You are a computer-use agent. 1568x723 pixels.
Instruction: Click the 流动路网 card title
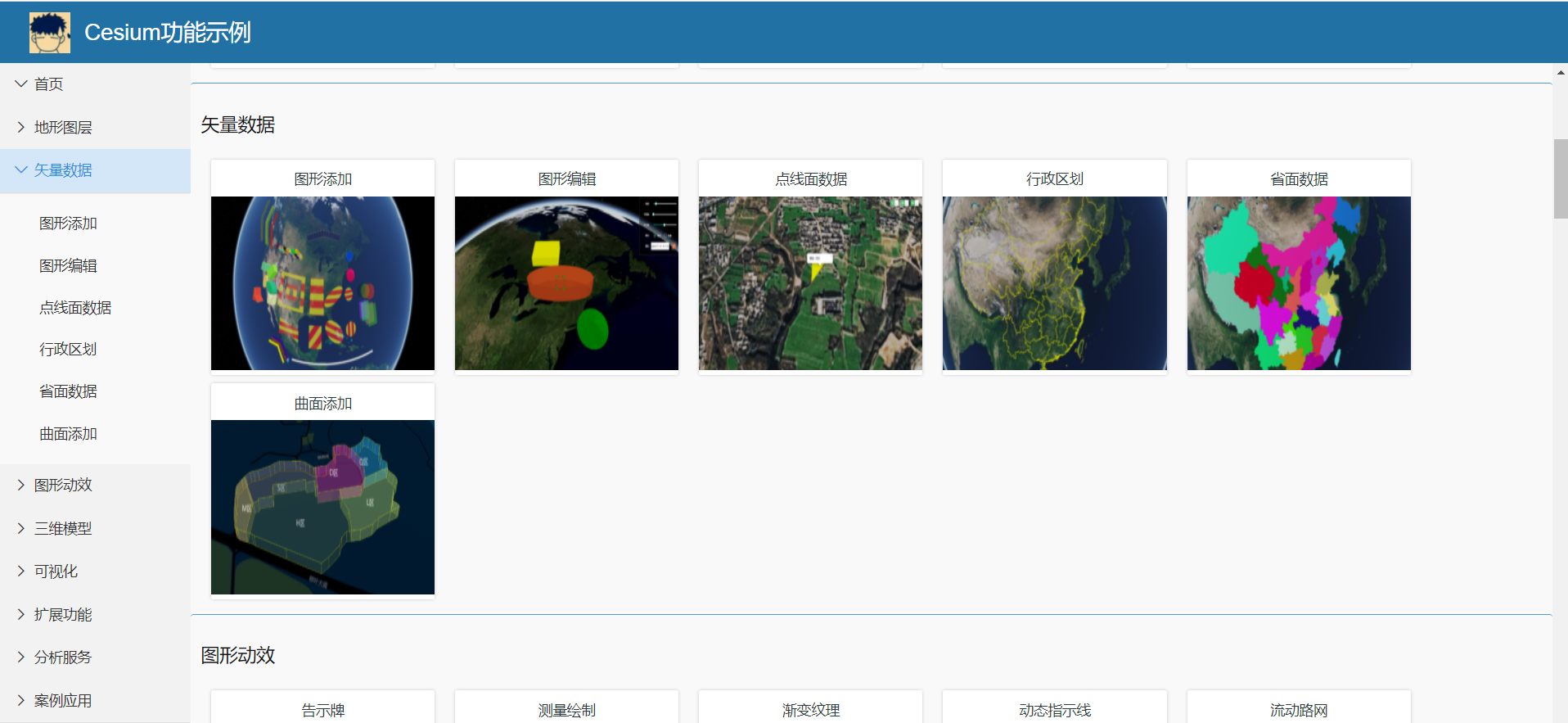click(x=1299, y=710)
